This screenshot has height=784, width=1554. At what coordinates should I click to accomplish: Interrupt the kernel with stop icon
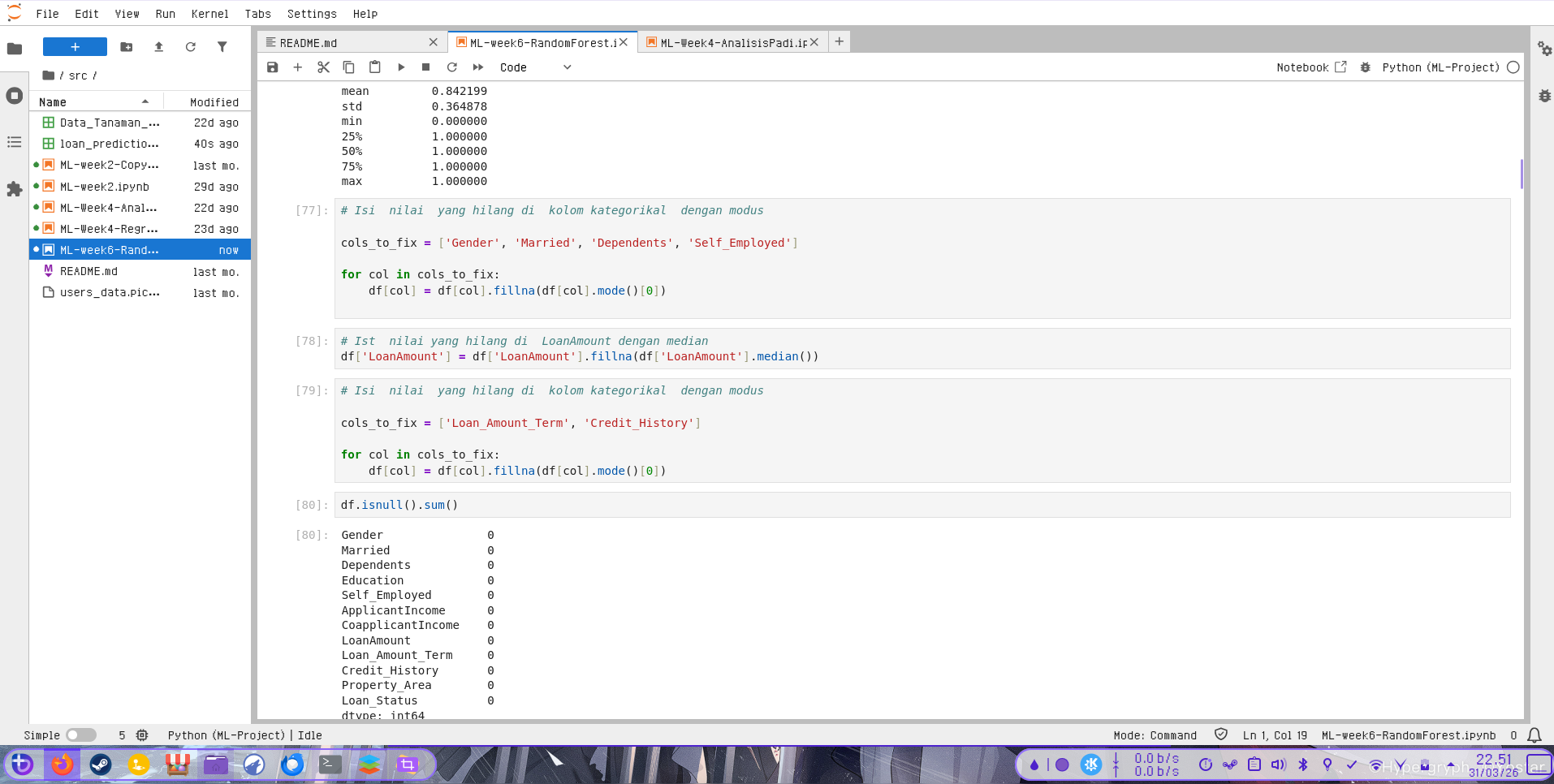point(426,67)
